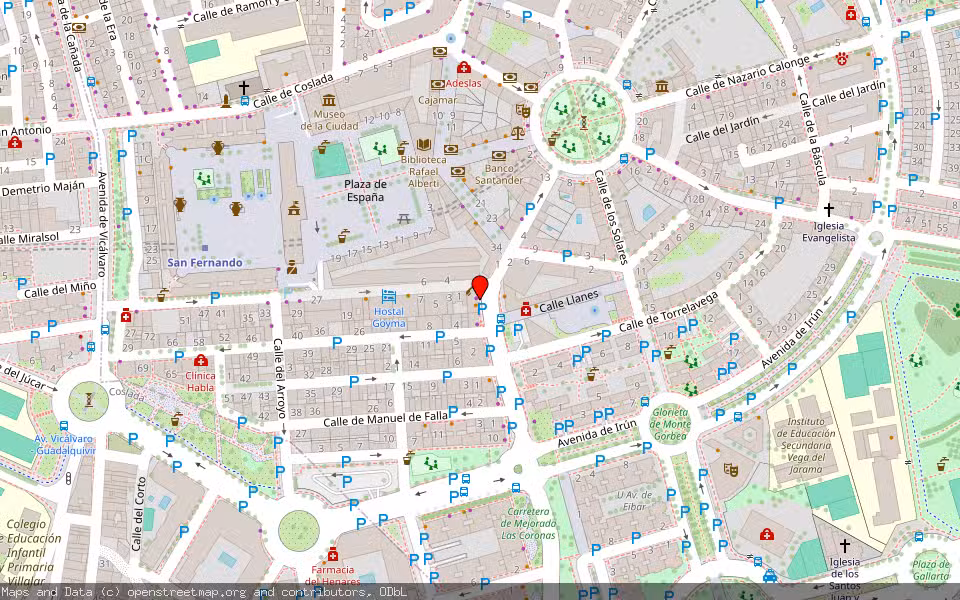This screenshot has width=960, height=600.
Task: Click the theatre masks icon near Glorieta de Monte Gorbea
Action: click(730, 470)
